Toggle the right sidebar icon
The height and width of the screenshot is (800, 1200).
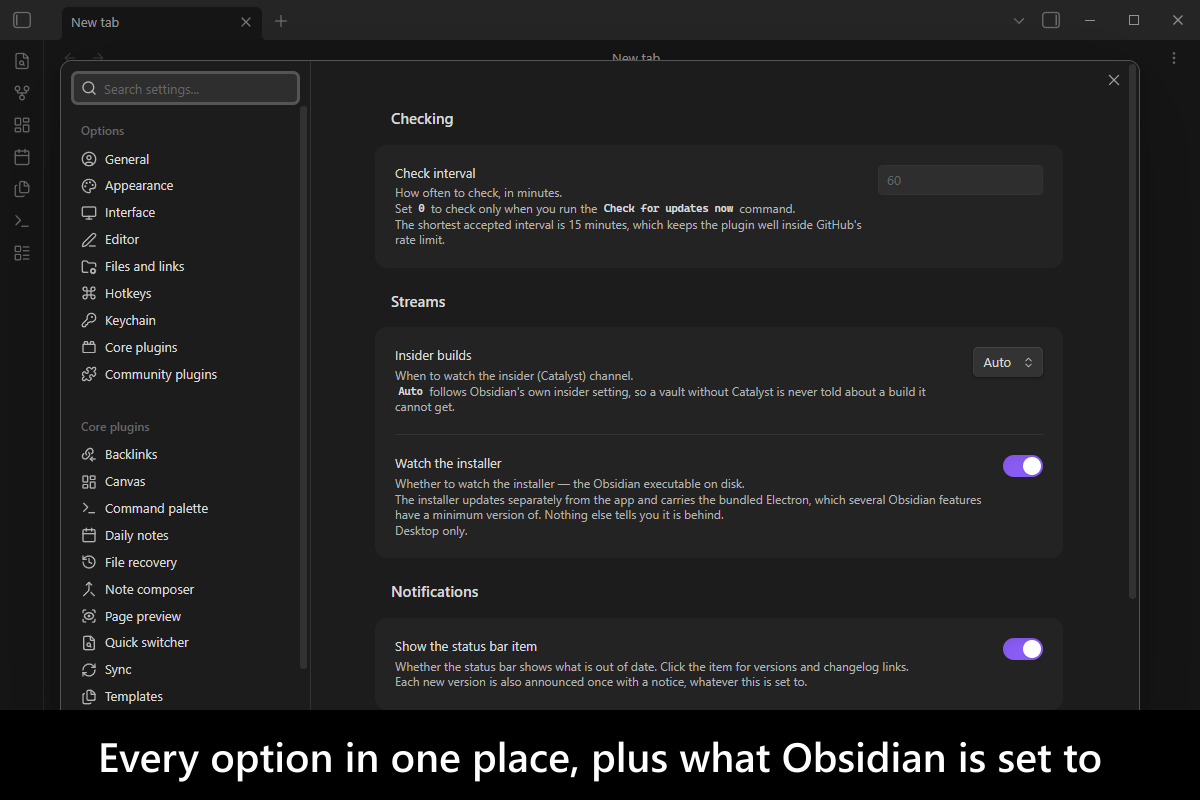tap(1051, 20)
